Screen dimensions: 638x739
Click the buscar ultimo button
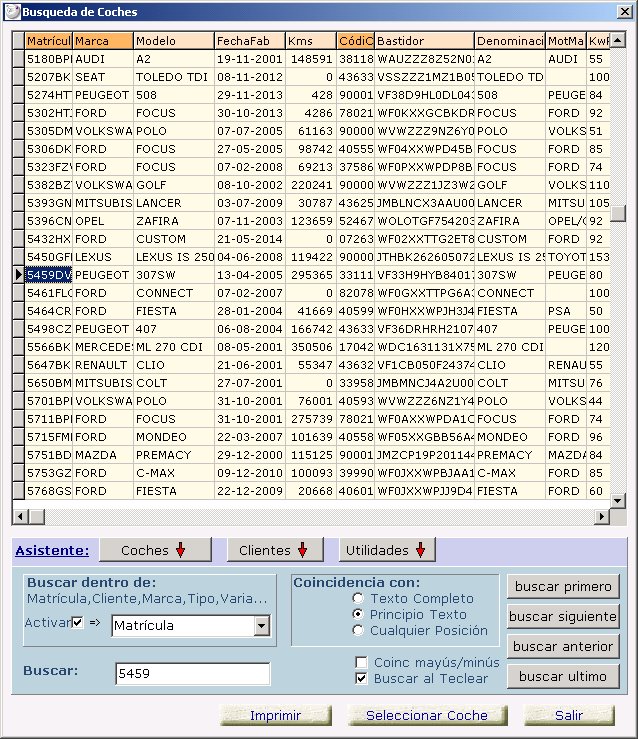pos(563,676)
